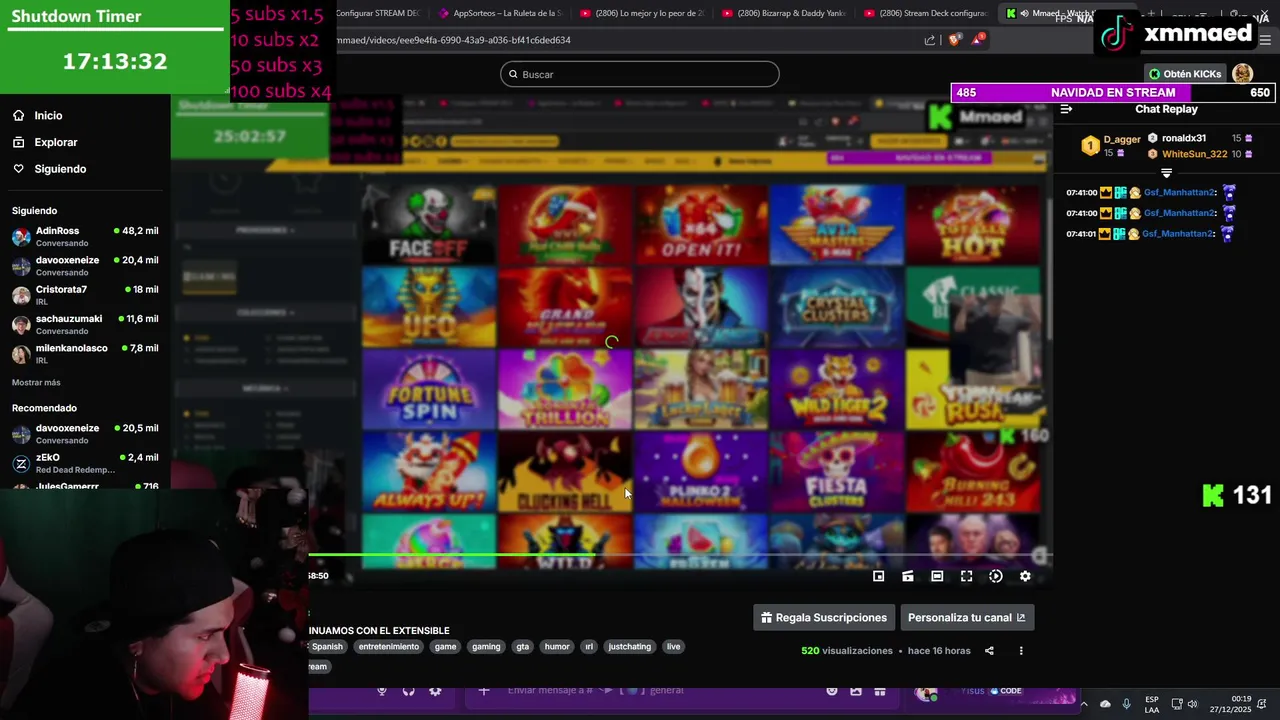The width and height of the screenshot is (1280, 720).
Task: Click Personaliza tu canal button
Action: 967,618
